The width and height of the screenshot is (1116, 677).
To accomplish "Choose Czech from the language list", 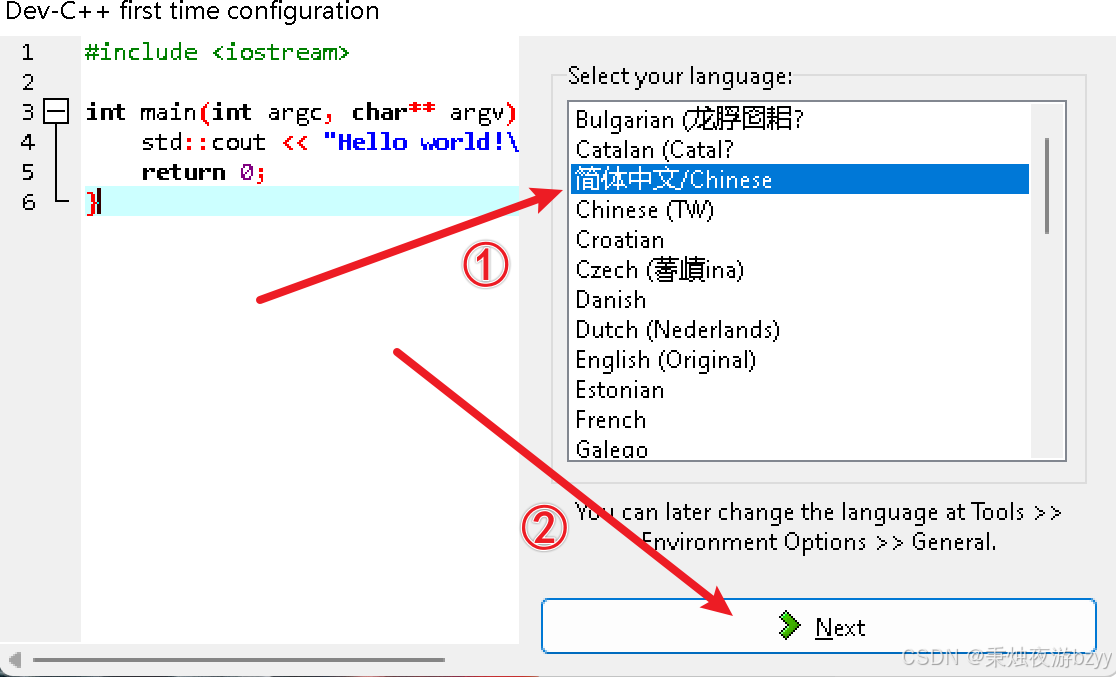I will [x=799, y=269].
